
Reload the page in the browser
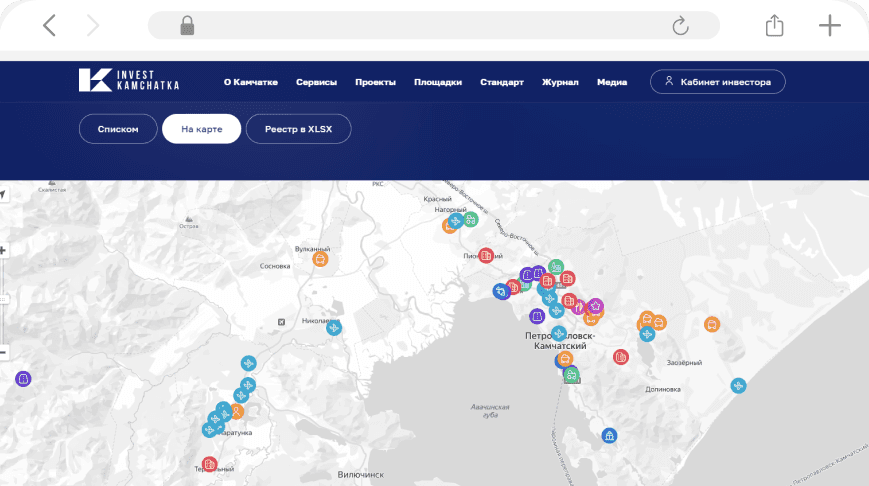coord(681,26)
